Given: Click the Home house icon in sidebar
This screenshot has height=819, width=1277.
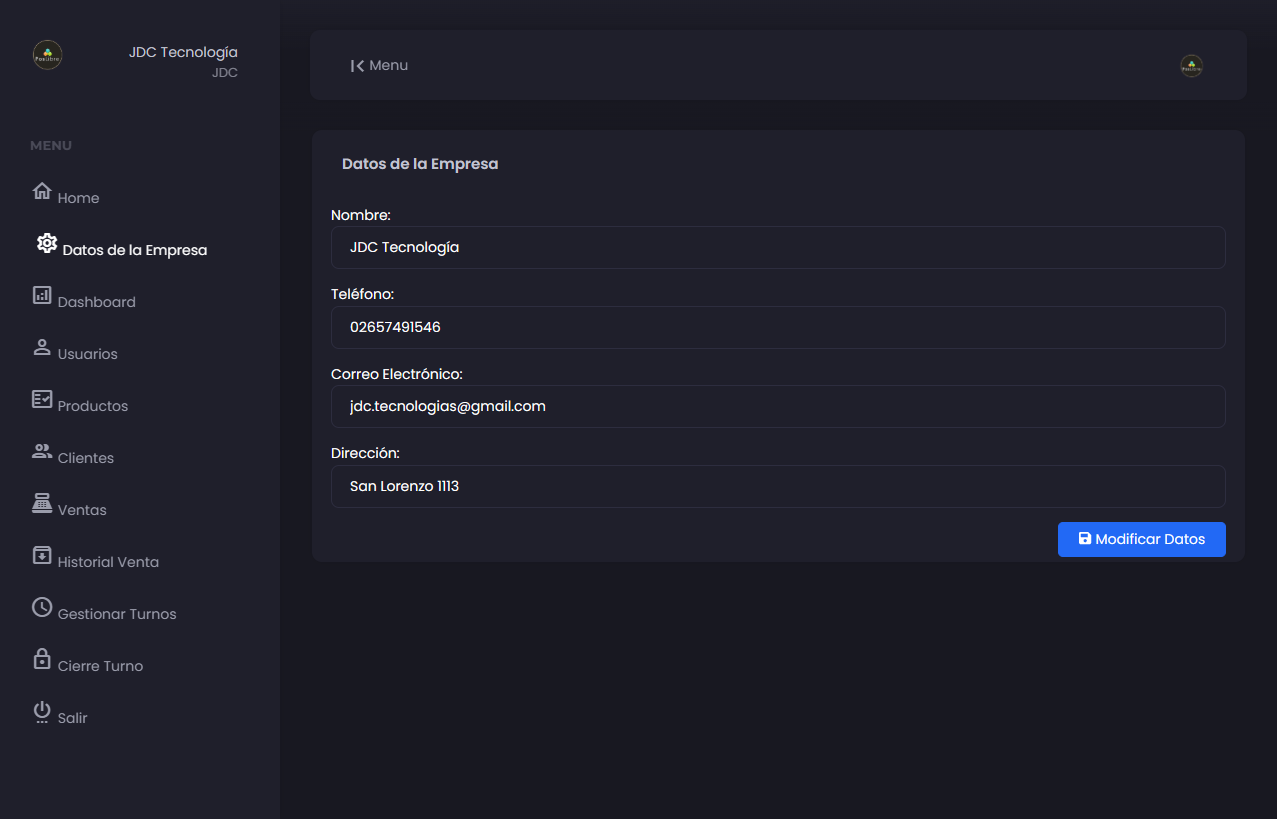Looking at the screenshot, I should click(42, 191).
